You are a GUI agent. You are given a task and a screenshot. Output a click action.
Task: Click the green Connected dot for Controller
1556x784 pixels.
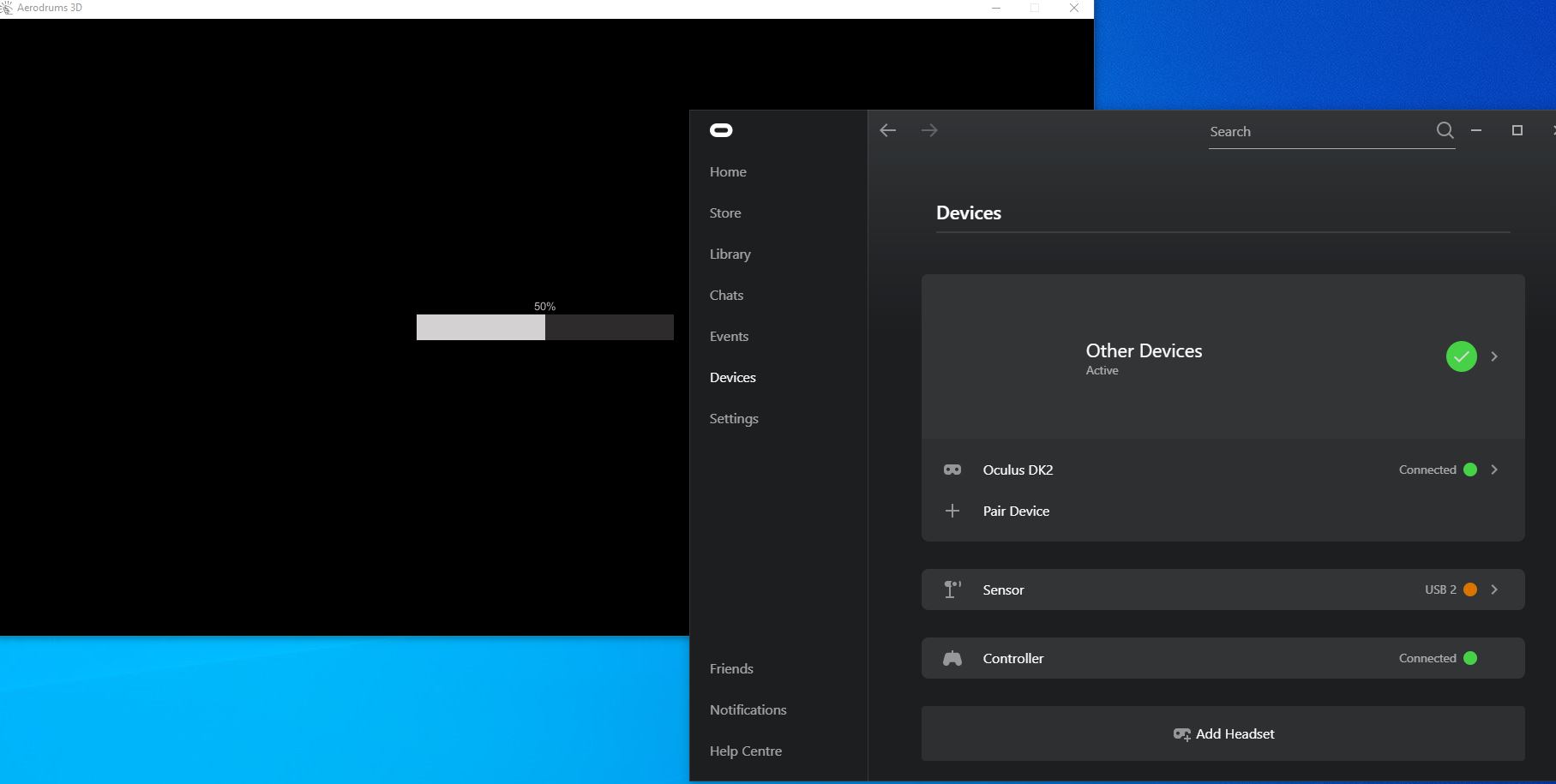(x=1470, y=658)
